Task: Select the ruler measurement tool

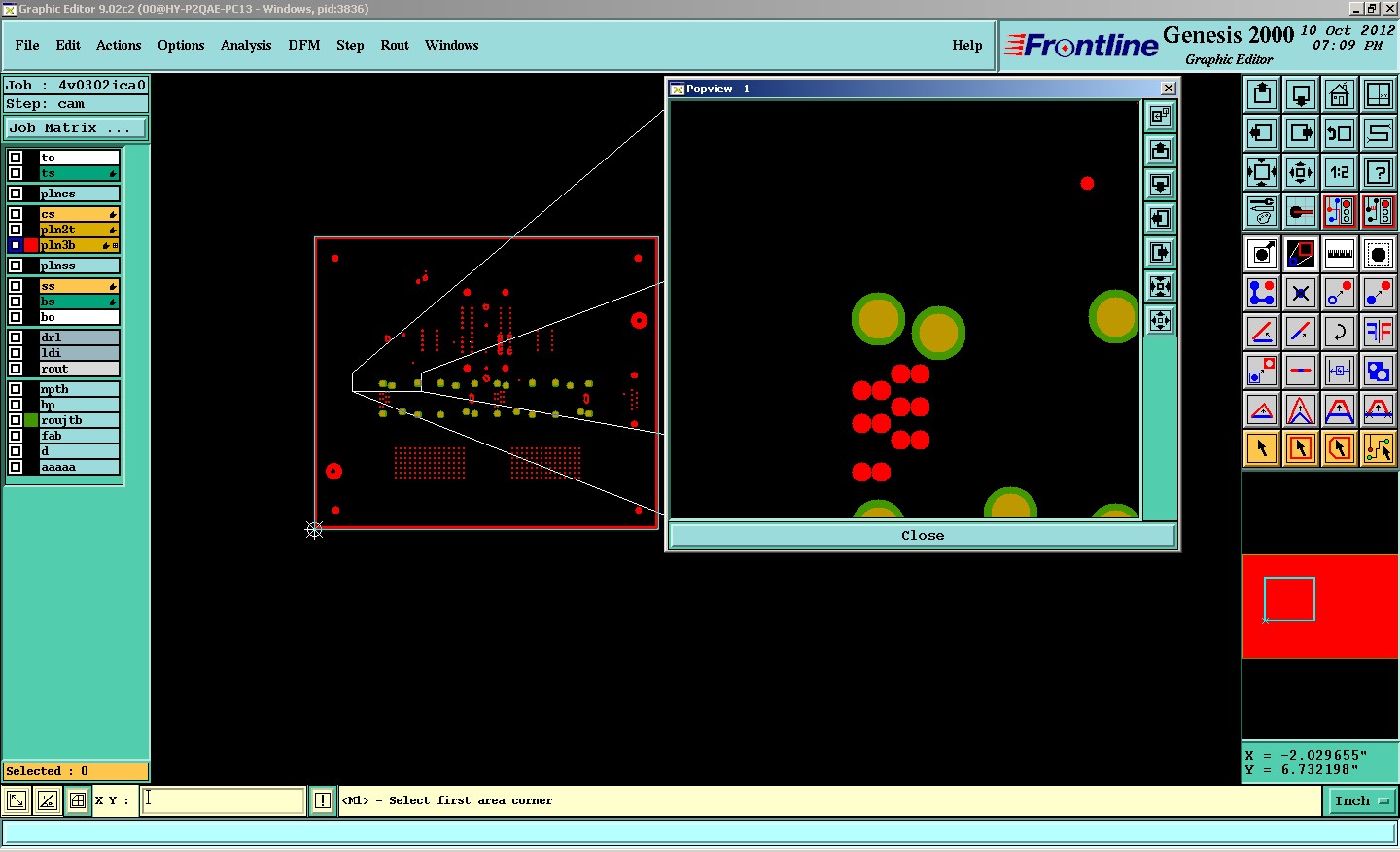Action: (1340, 254)
